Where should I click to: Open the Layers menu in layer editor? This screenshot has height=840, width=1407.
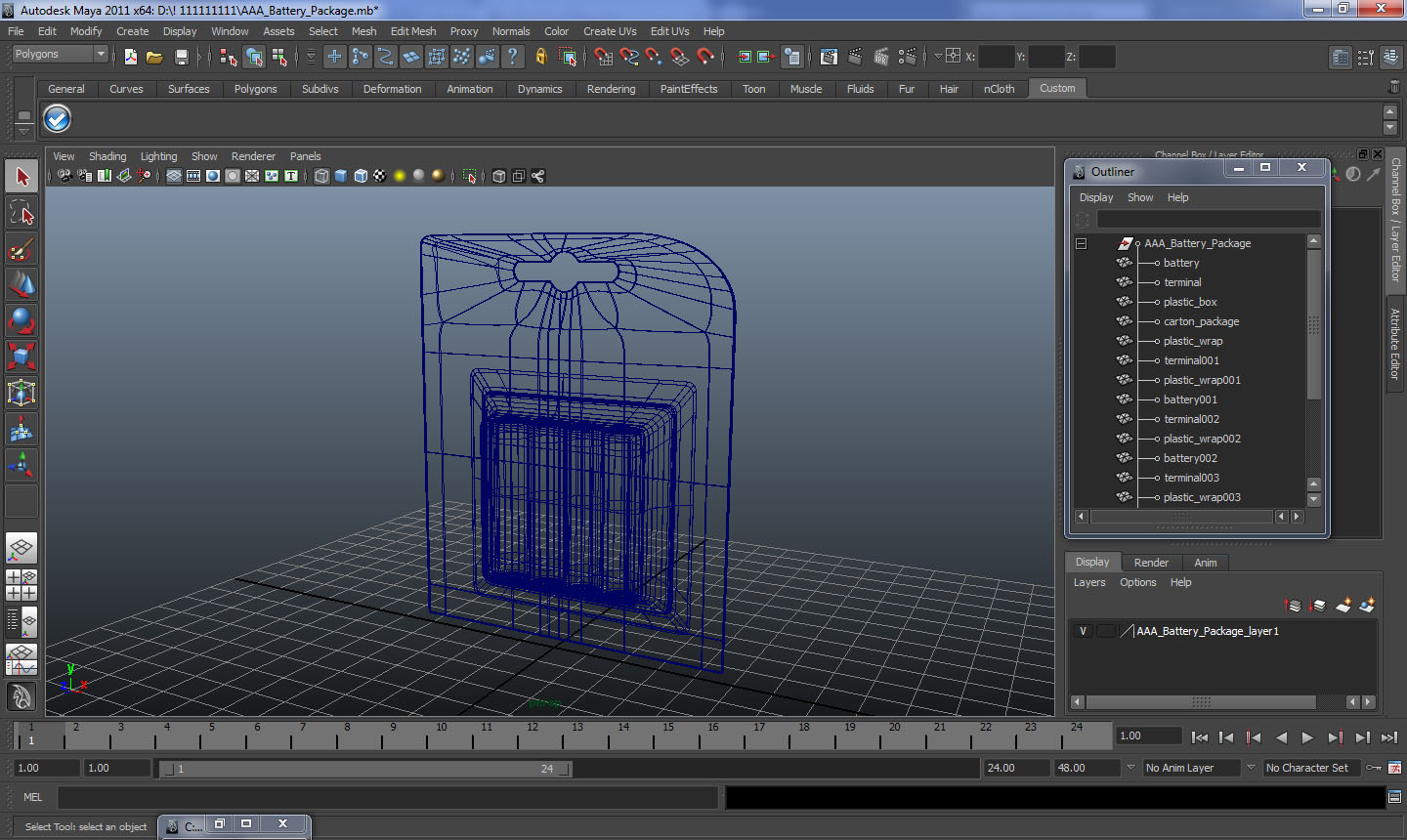(1089, 582)
